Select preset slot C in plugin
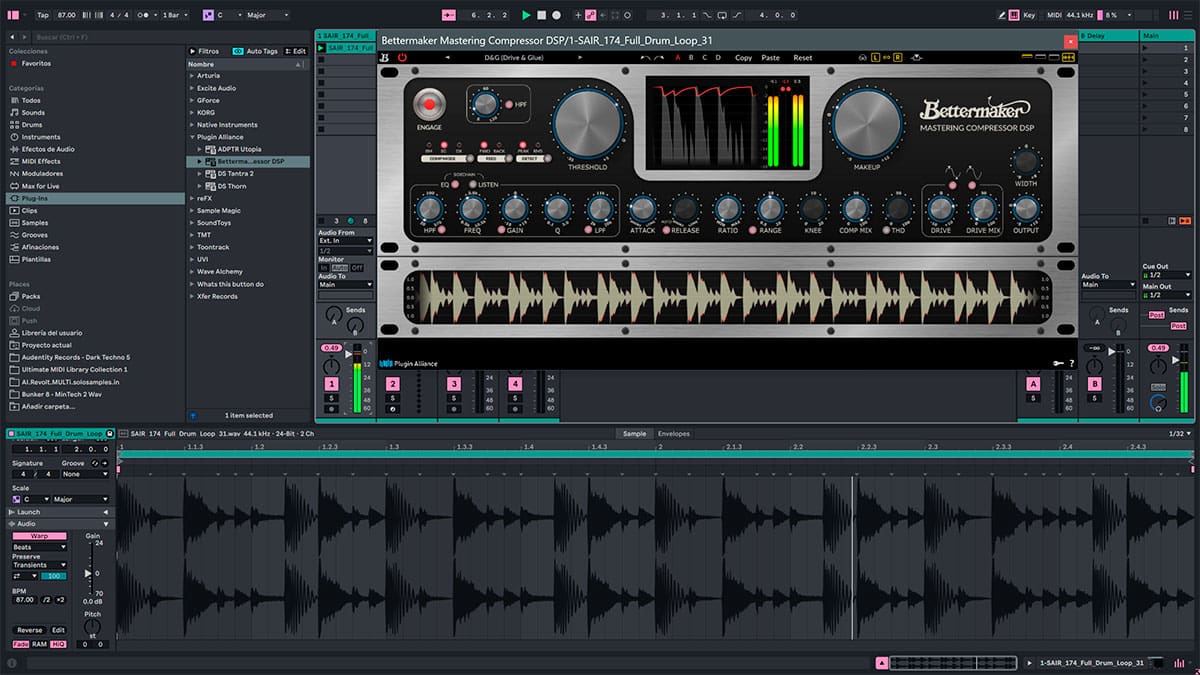 704,57
